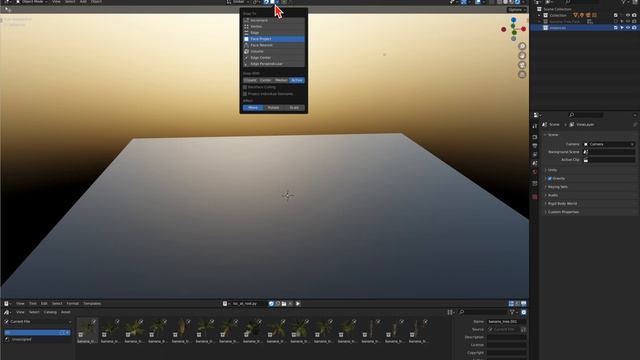The width and height of the screenshot is (640, 360).
Task: Choose Vertex in Snap To list
Action: click(x=273, y=27)
